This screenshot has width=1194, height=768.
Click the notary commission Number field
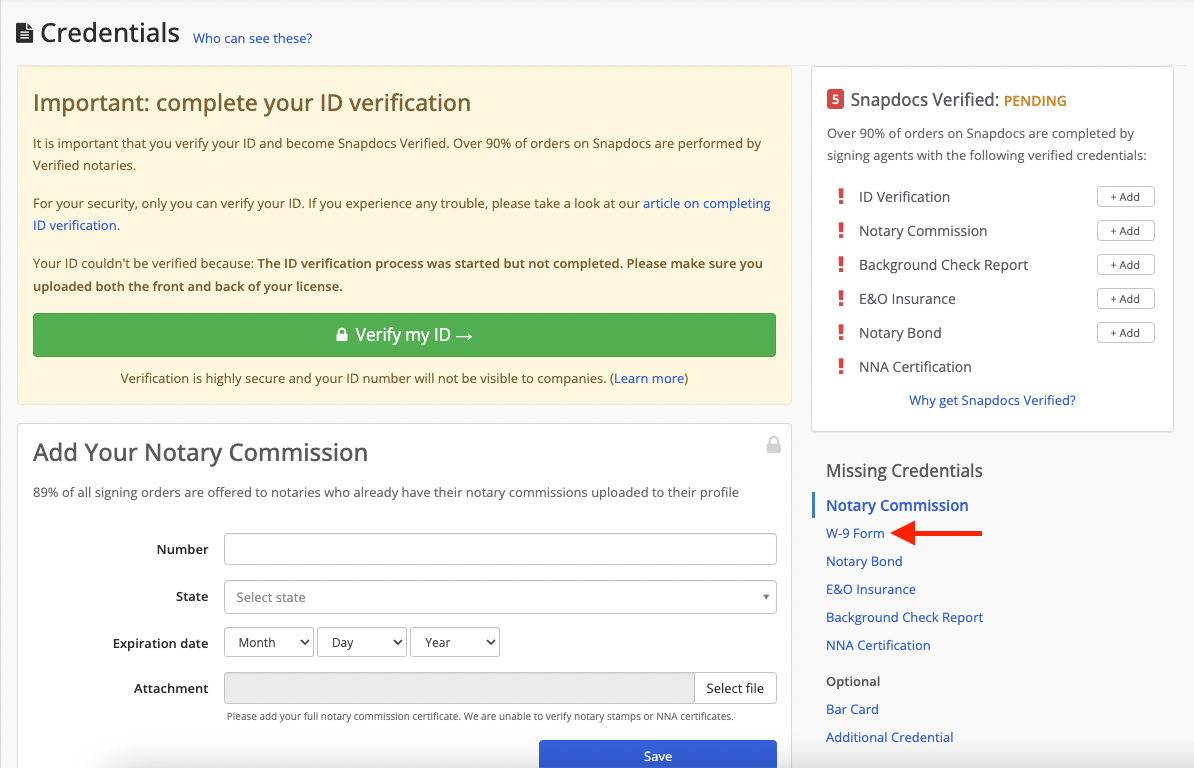[x=500, y=549]
